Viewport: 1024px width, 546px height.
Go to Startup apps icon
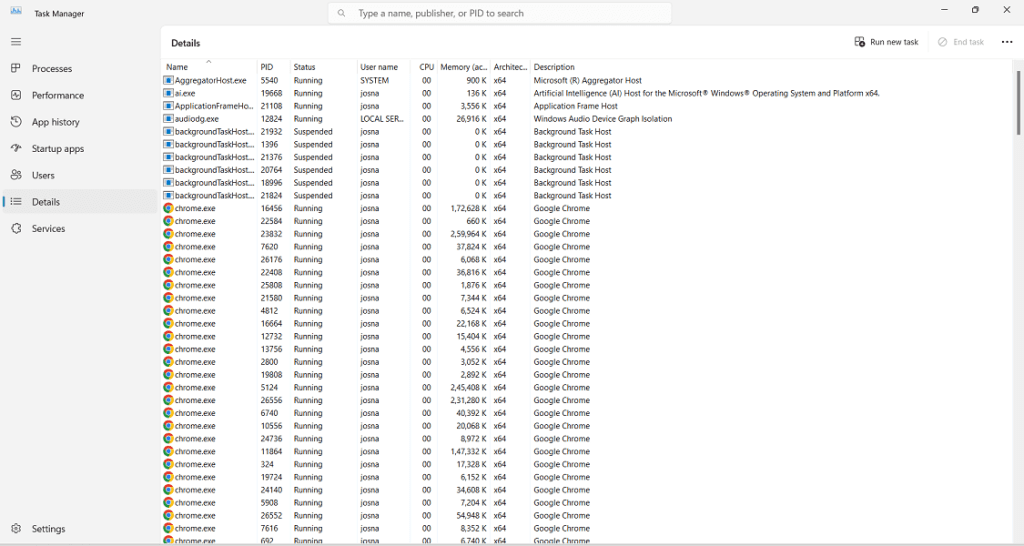(16, 149)
